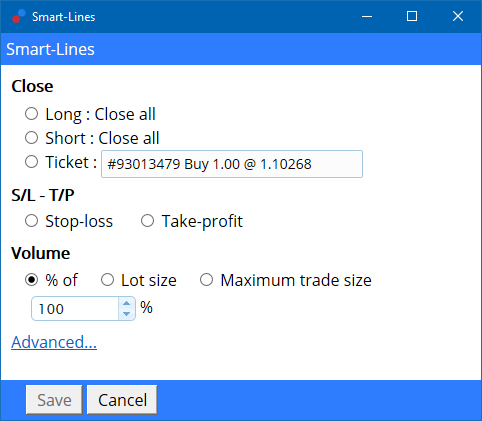Image resolution: width=482 pixels, height=421 pixels.
Task: Close the Smart-Lines dialog window
Action: pos(458,16)
